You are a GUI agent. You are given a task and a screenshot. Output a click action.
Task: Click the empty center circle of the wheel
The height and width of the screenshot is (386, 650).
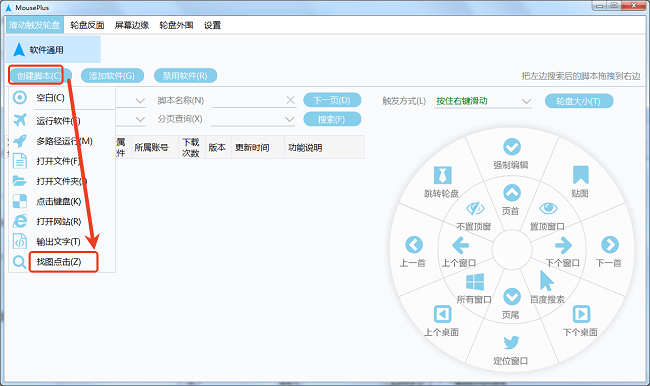512,250
